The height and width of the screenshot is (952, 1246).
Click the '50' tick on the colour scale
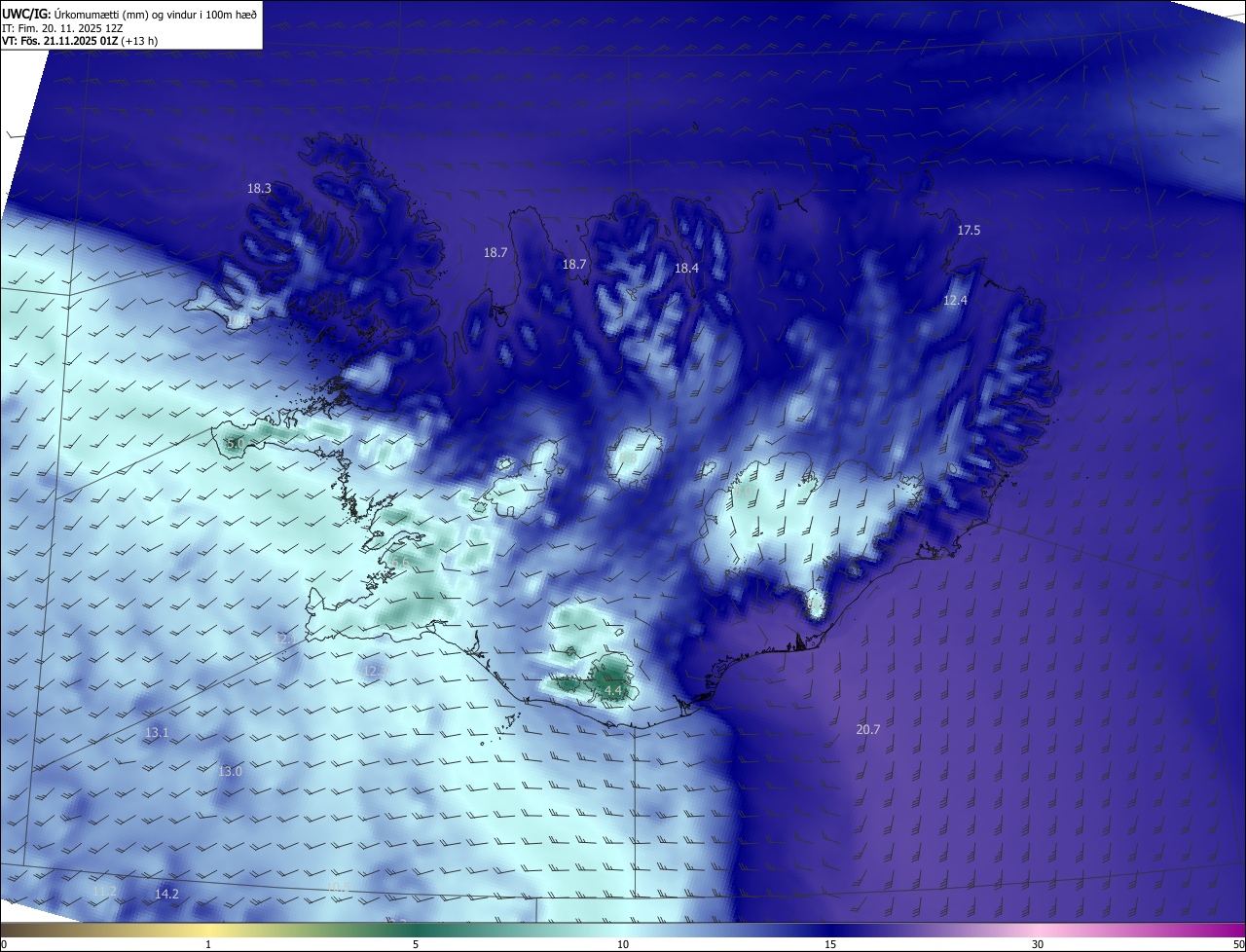pos(1238,945)
